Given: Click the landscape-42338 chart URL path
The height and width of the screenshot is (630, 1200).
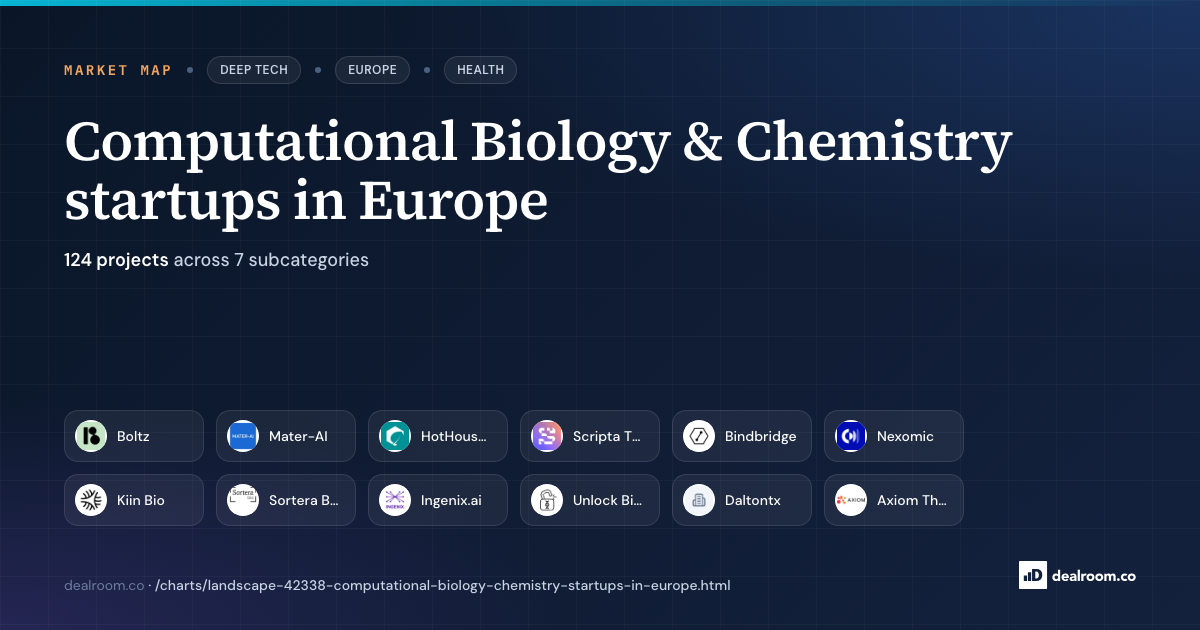Looking at the screenshot, I should click(443, 585).
